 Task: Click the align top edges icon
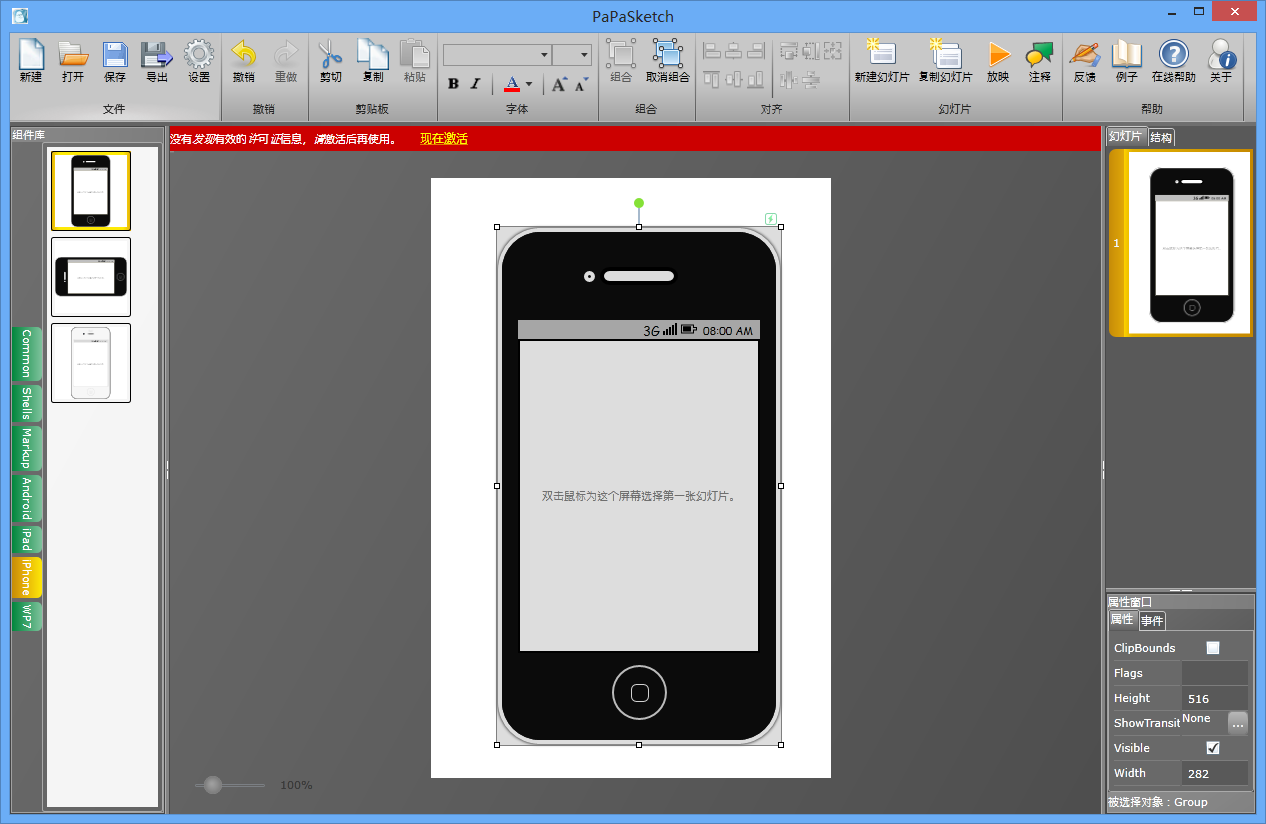pos(712,79)
